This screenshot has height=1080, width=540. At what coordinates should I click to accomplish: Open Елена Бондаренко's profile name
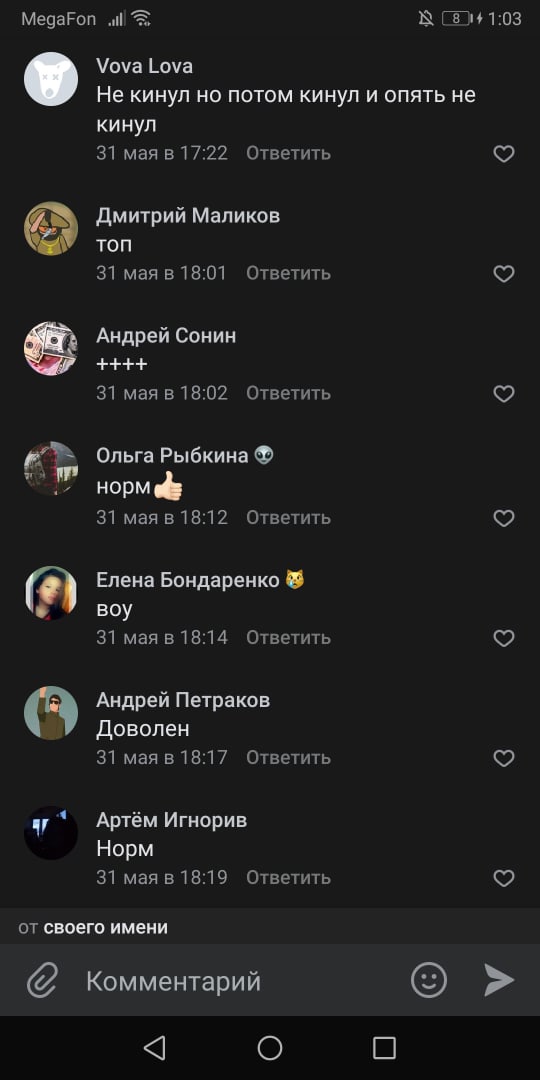[187, 580]
